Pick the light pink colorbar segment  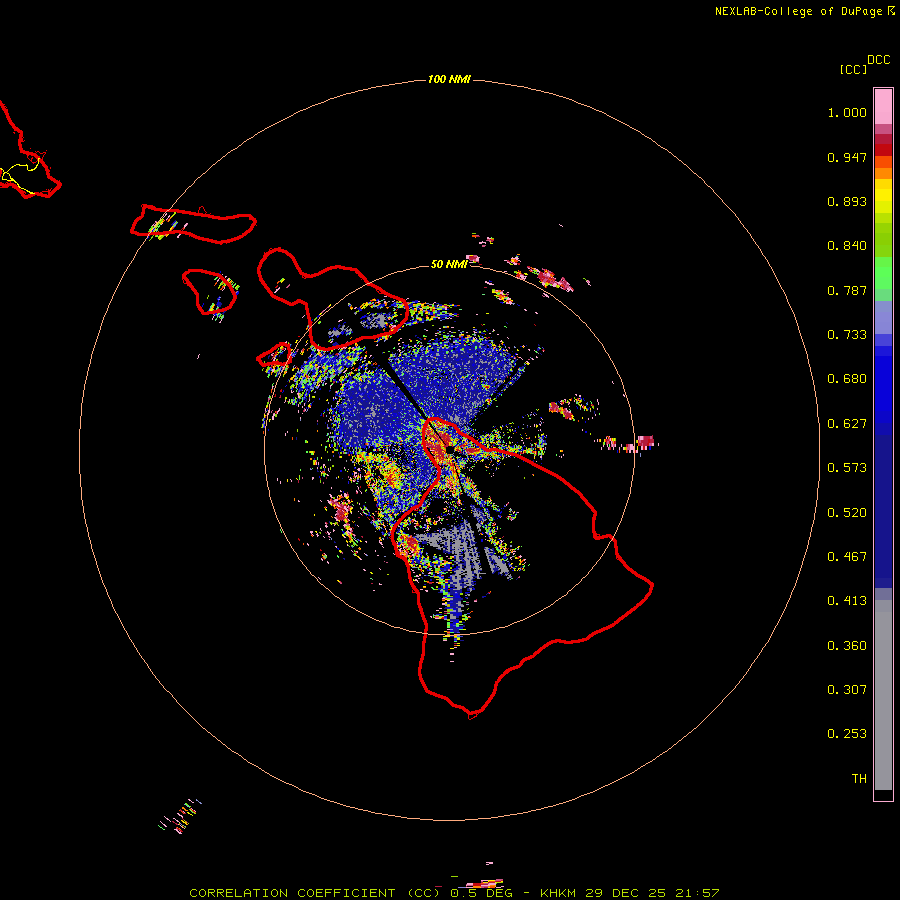pyautogui.click(x=883, y=107)
